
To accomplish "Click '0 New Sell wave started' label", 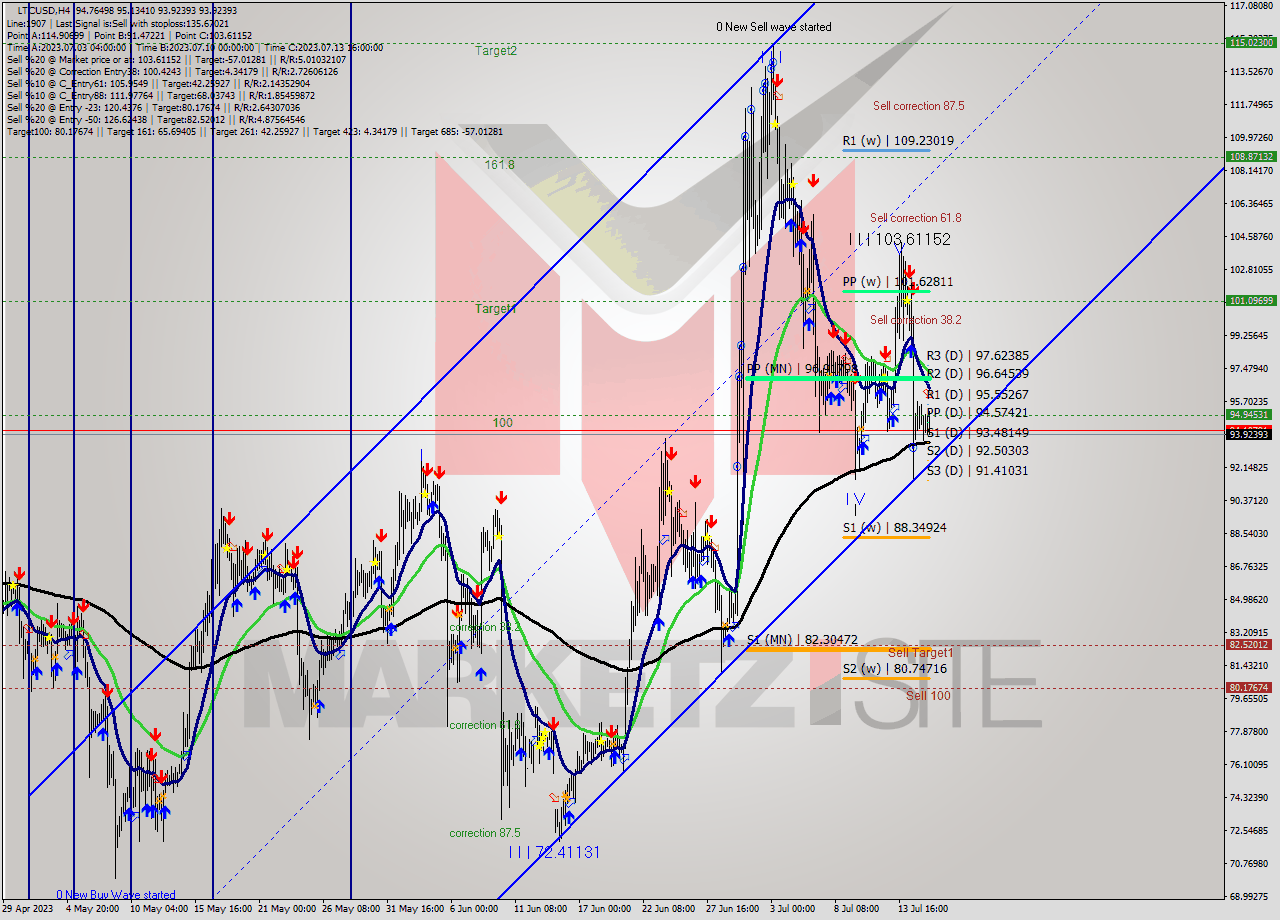I will (773, 27).
